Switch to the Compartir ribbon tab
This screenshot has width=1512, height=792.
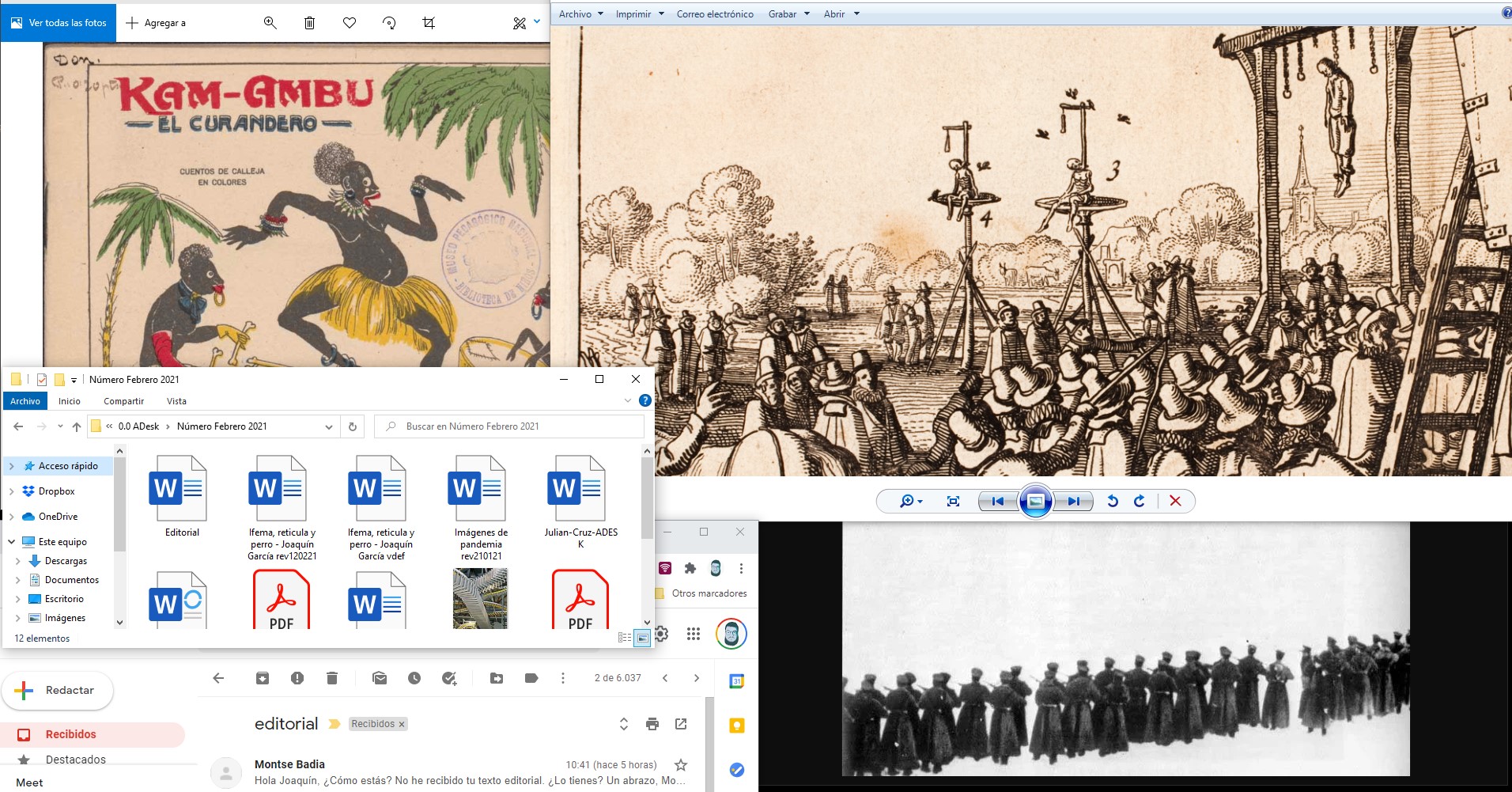pyautogui.click(x=123, y=401)
